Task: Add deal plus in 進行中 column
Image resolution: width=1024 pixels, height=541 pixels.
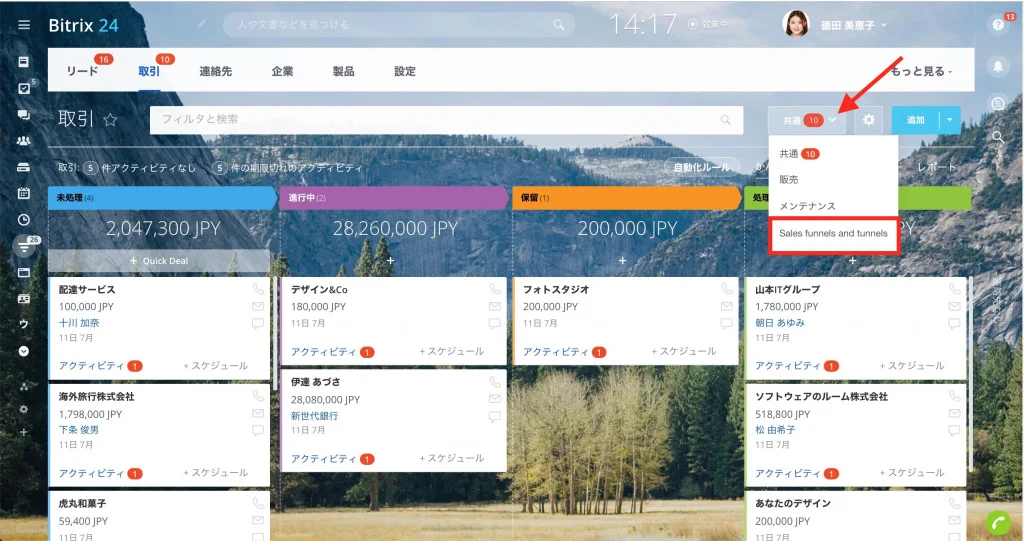Action: point(391,261)
